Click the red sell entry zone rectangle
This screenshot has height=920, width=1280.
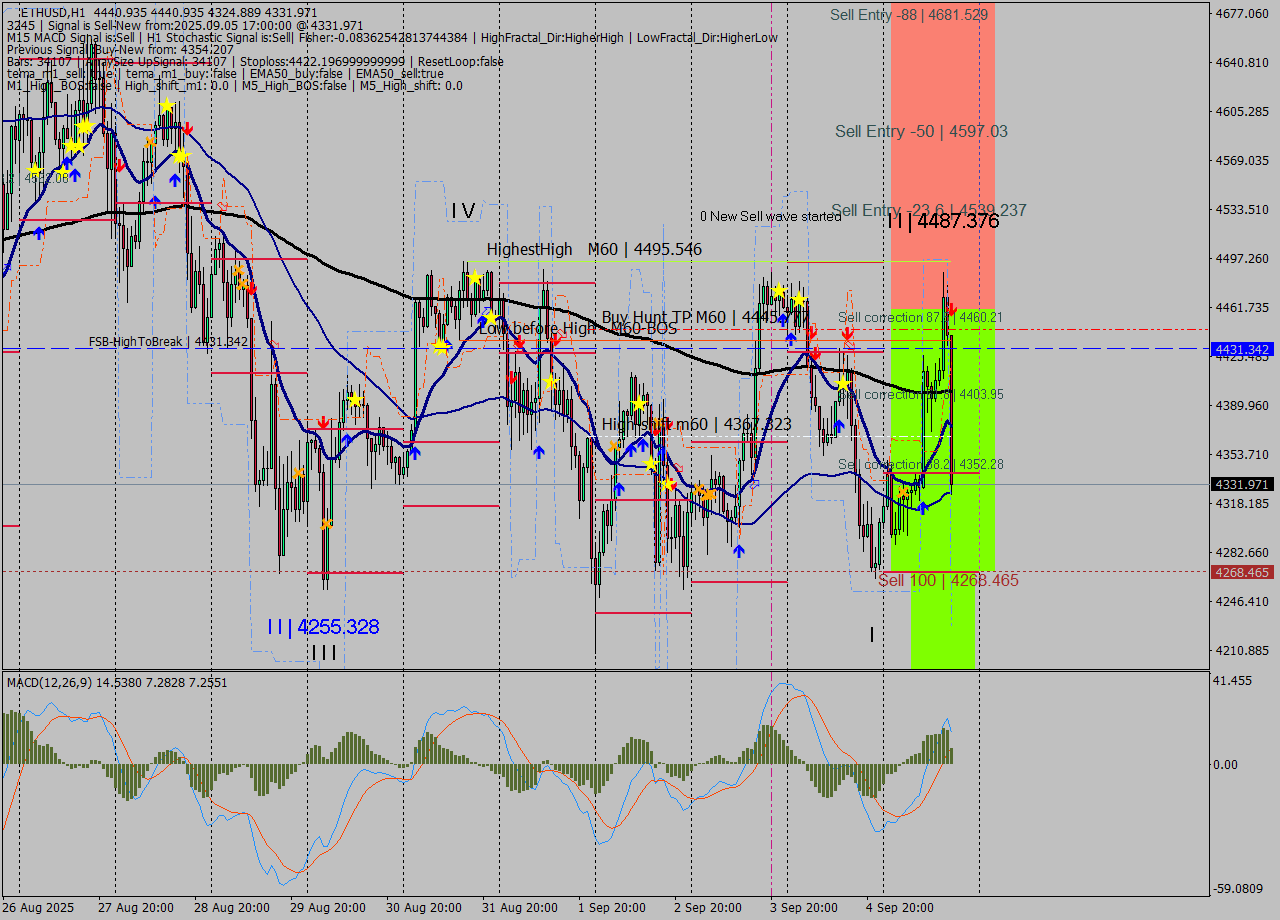click(942, 80)
